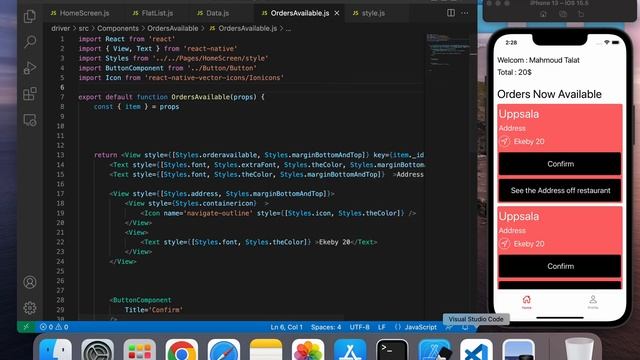This screenshot has width=640, height=360.
Task: Split the editor to the right
Action: pos(451,13)
